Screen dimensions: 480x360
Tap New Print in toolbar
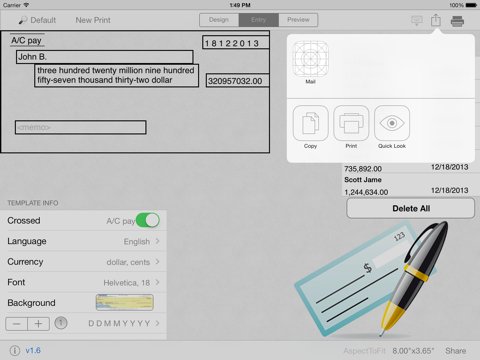coord(93,20)
